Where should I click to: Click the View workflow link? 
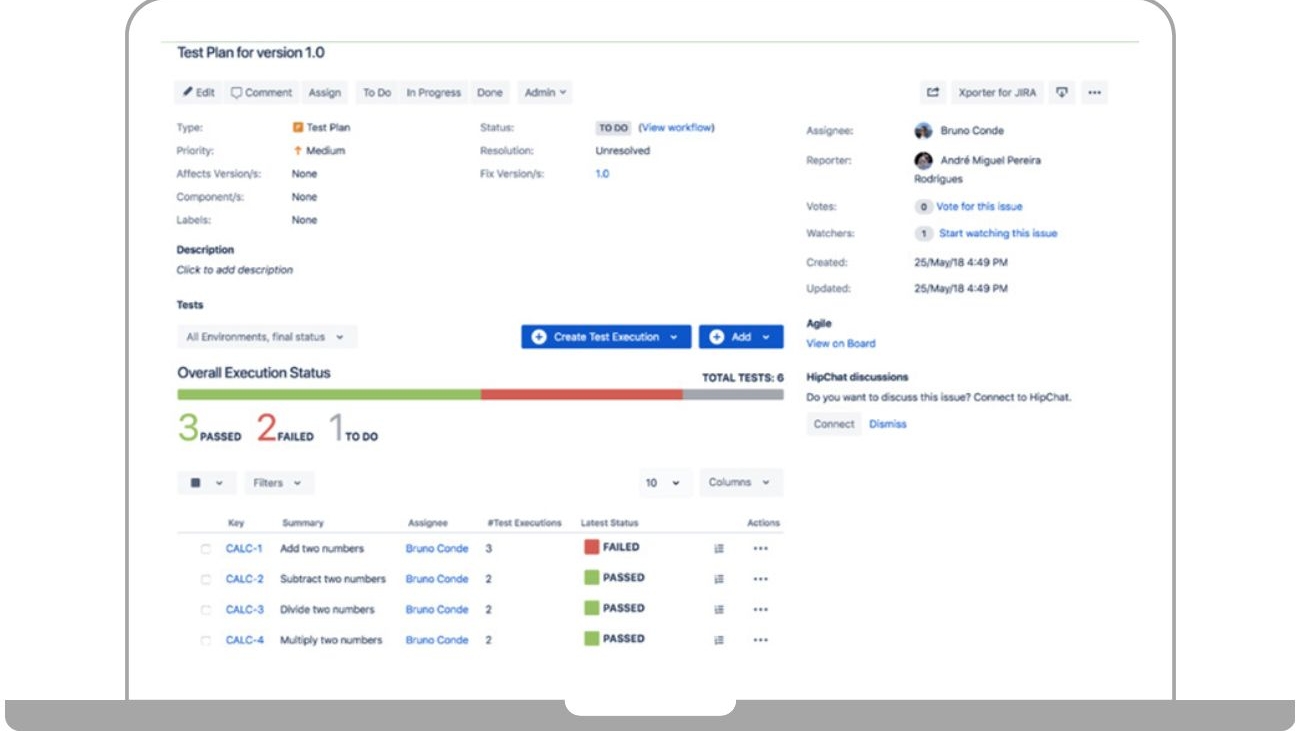tap(676, 128)
